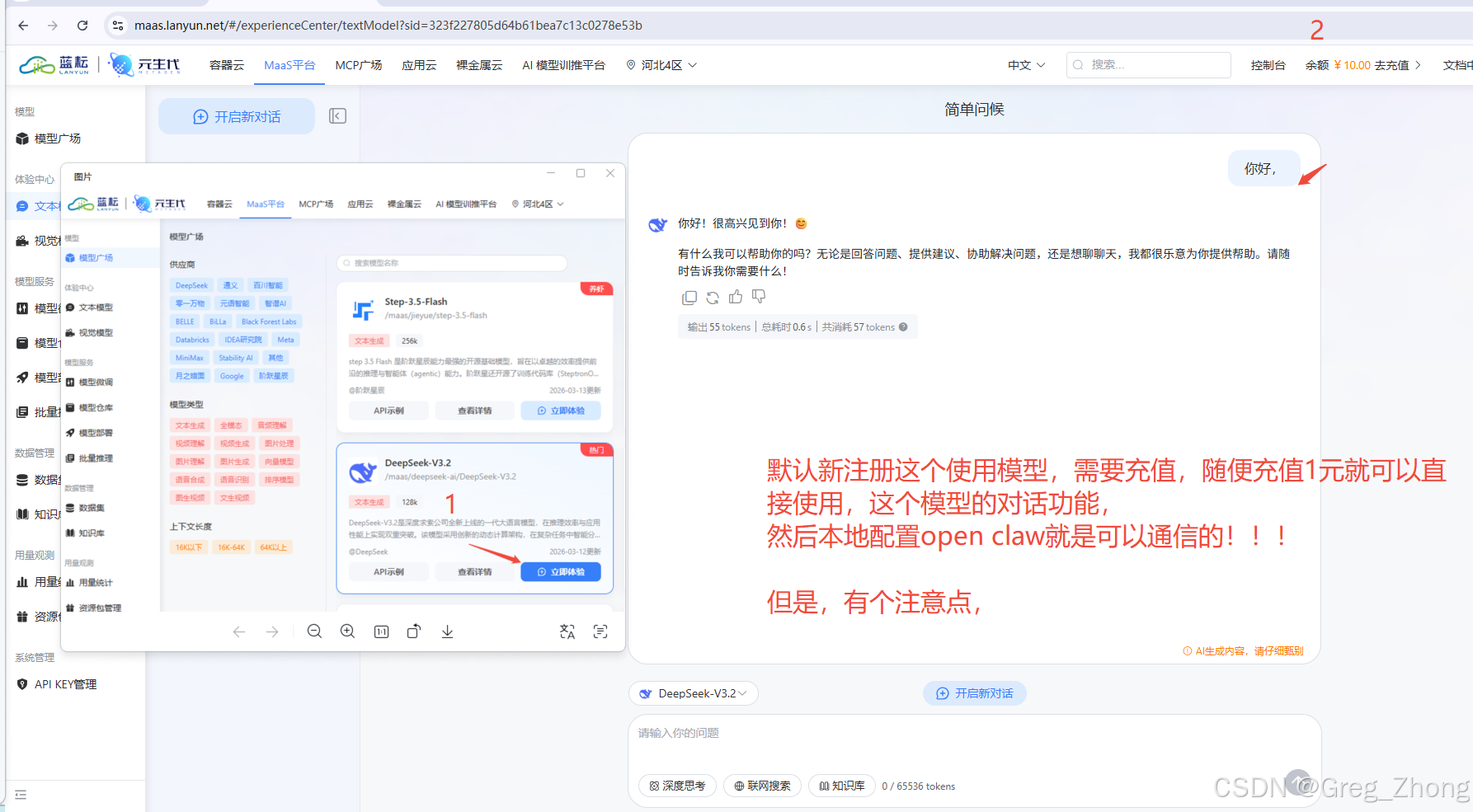Viewport: 1473px width, 812px height.
Task: Toggle 联网搜索 web search
Action: point(762,786)
